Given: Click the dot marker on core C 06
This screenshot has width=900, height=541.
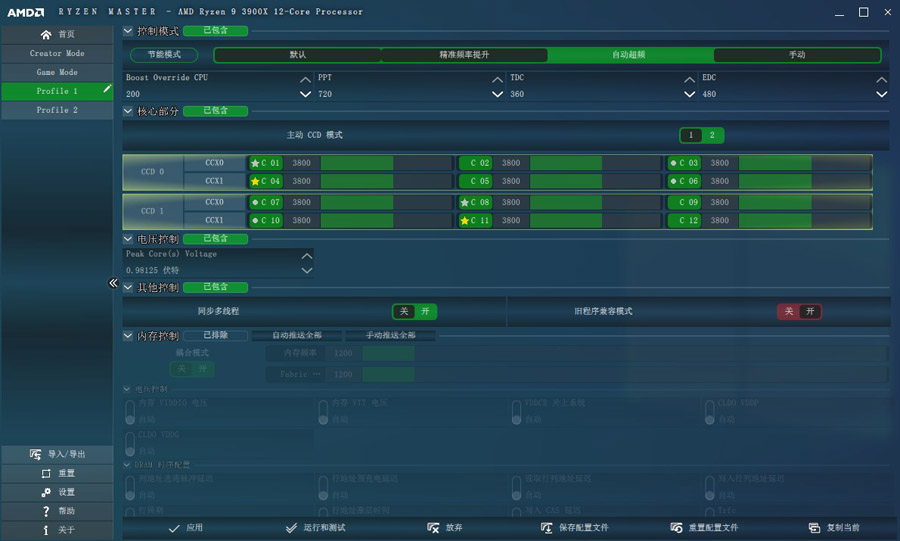Looking at the screenshot, I should click(673, 181).
